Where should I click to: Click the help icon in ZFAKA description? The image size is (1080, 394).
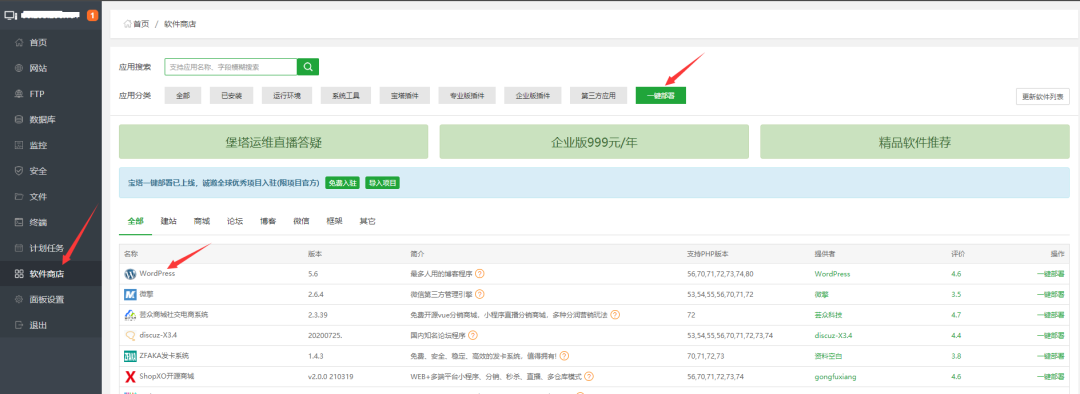click(x=564, y=356)
